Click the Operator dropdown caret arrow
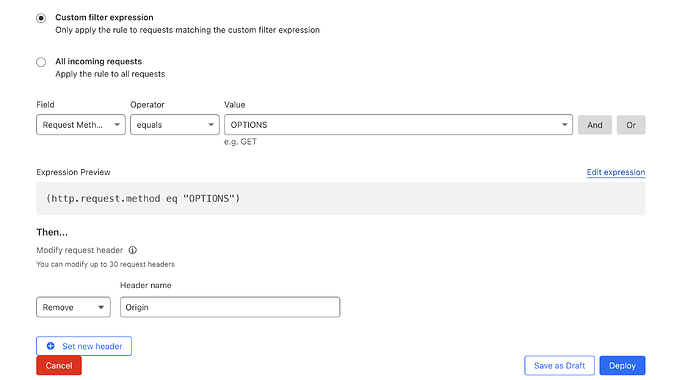The image size is (690, 380). tap(211, 125)
